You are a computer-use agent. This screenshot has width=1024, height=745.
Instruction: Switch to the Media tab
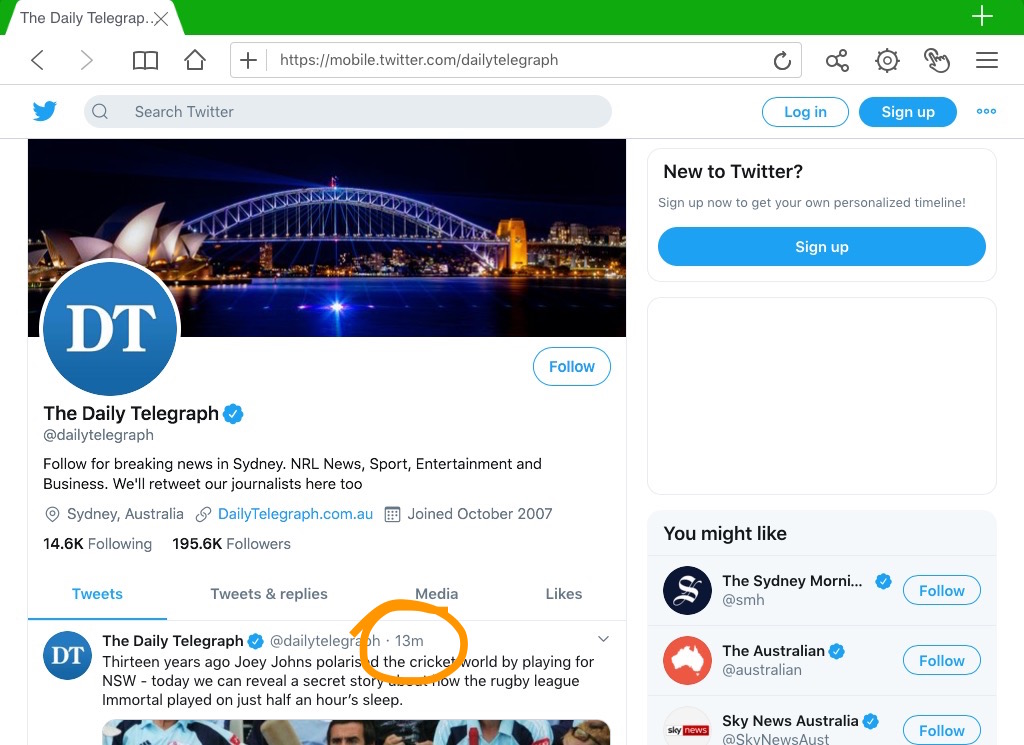(436, 594)
